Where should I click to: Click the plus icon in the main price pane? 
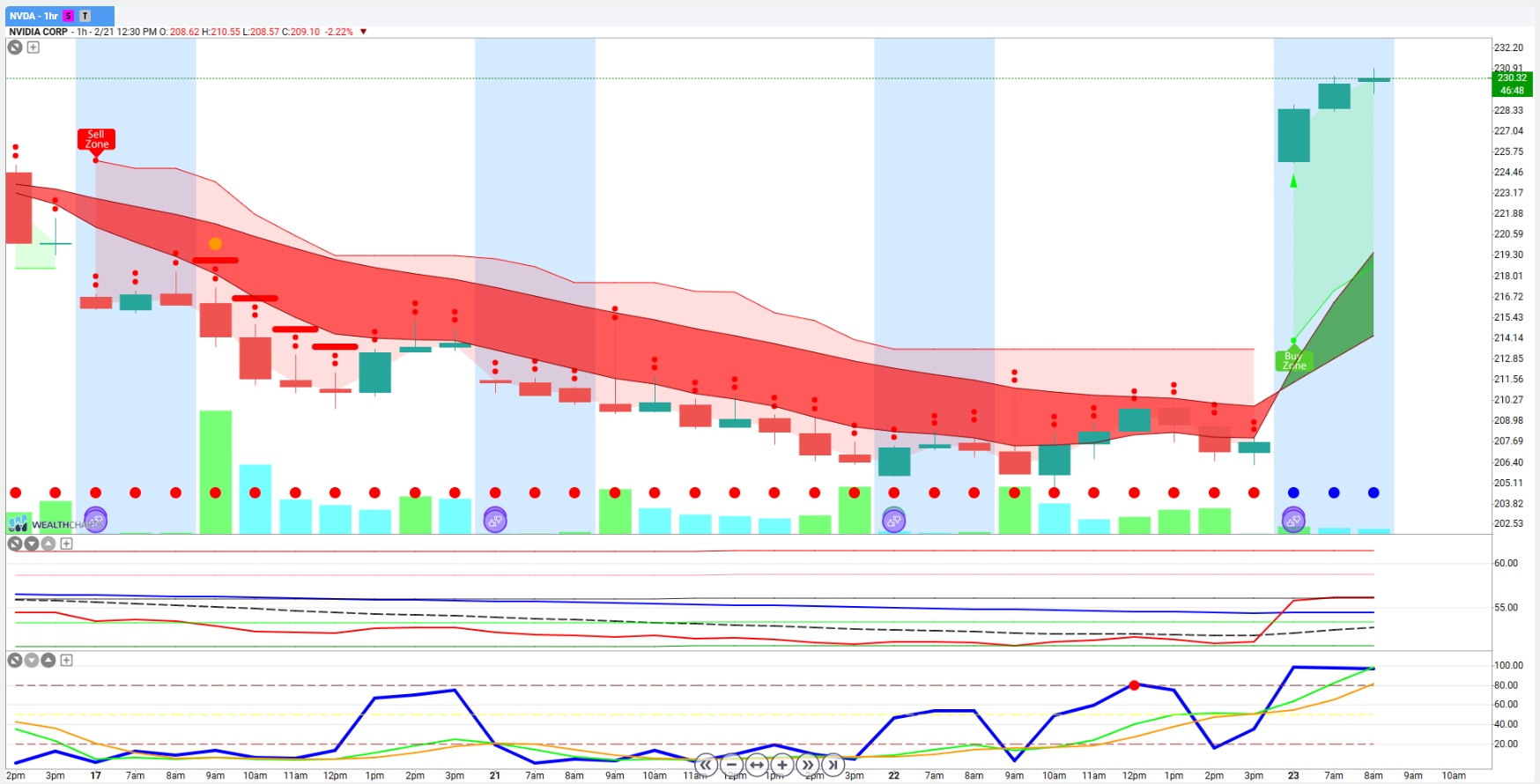pyautogui.click(x=33, y=48)
